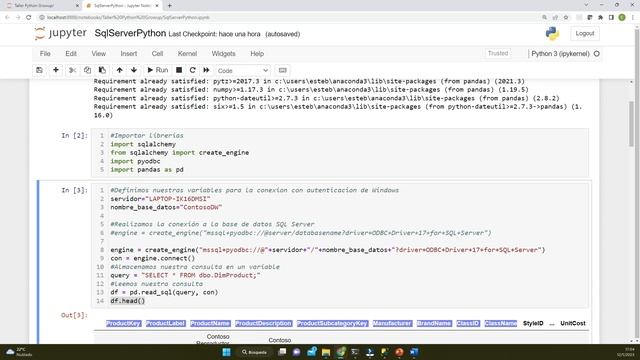Click the Logout button
Screen dimensions: 640x360
pos(584,33)
